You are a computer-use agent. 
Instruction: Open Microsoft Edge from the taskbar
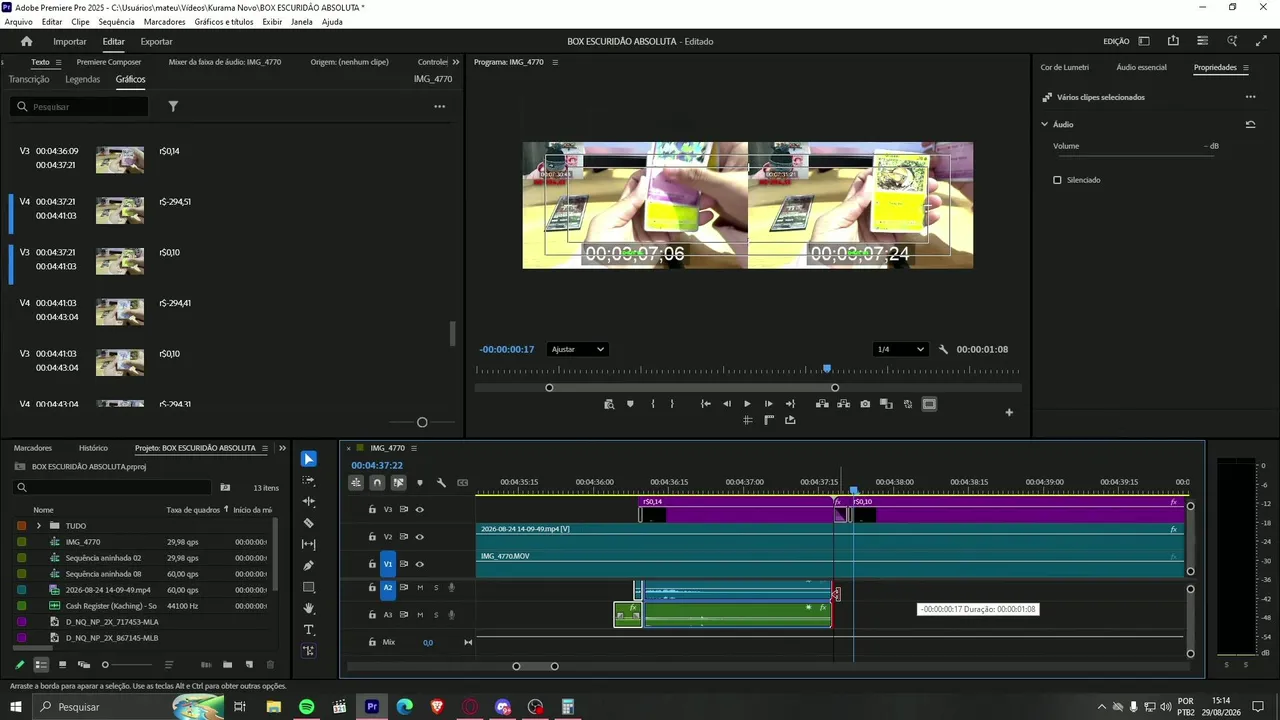(404, 707)
